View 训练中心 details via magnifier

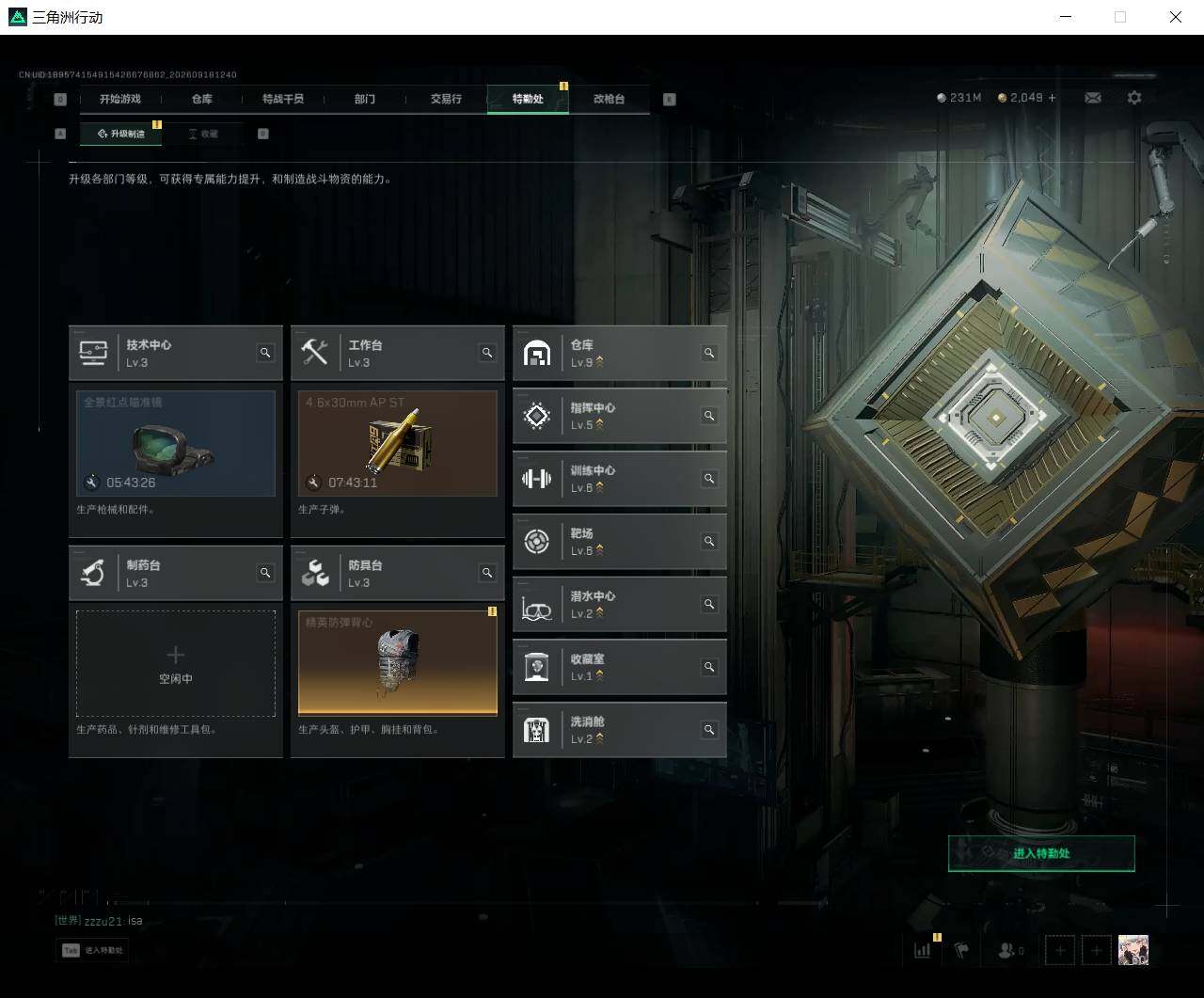pos(709,479)
